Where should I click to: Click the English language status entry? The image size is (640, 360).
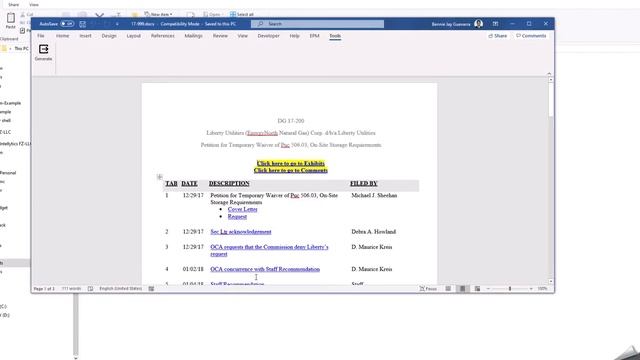click(x=121, y=289)
